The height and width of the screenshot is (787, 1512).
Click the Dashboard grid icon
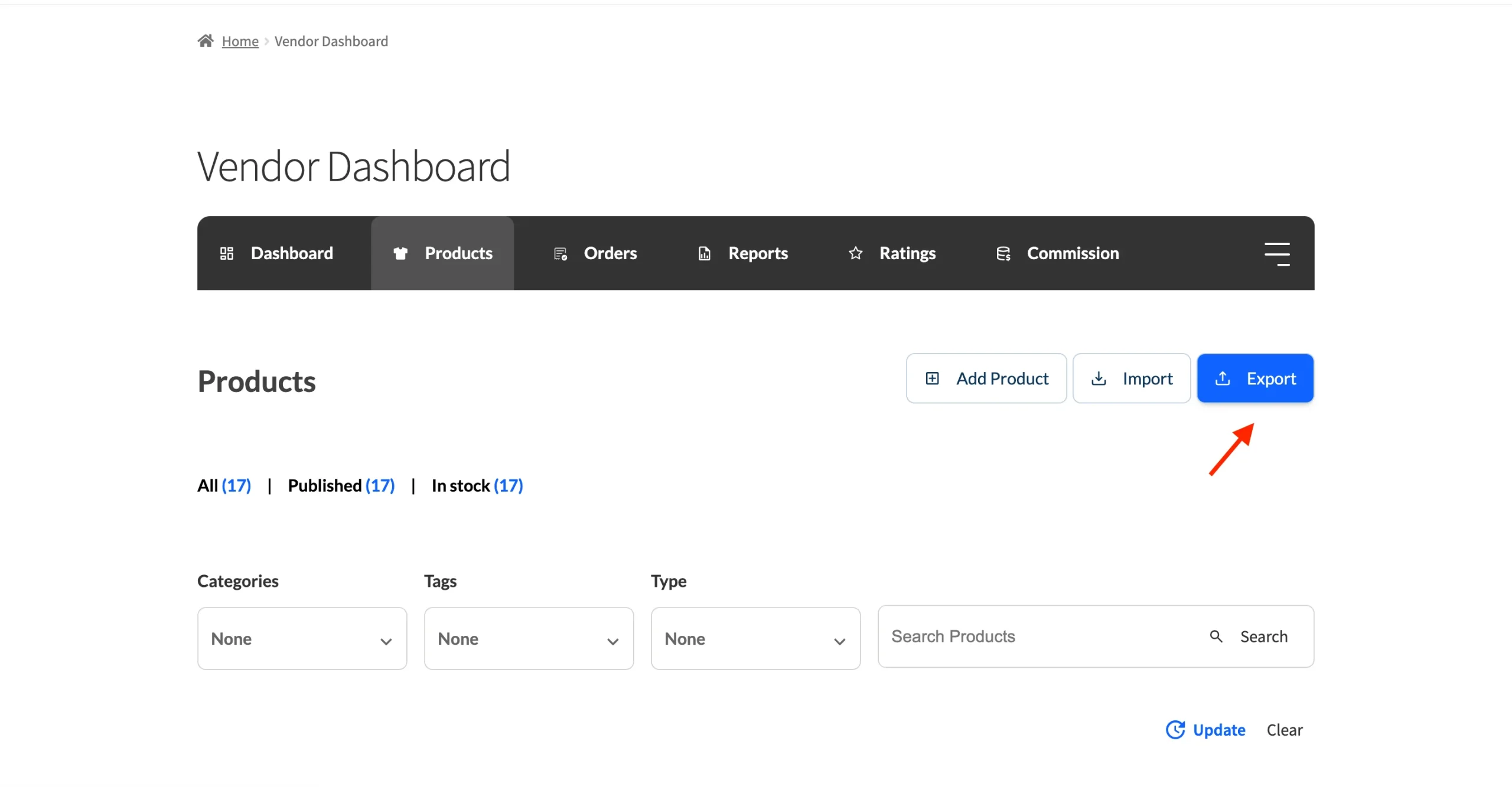pyautogui.click(x=227, y=253)
